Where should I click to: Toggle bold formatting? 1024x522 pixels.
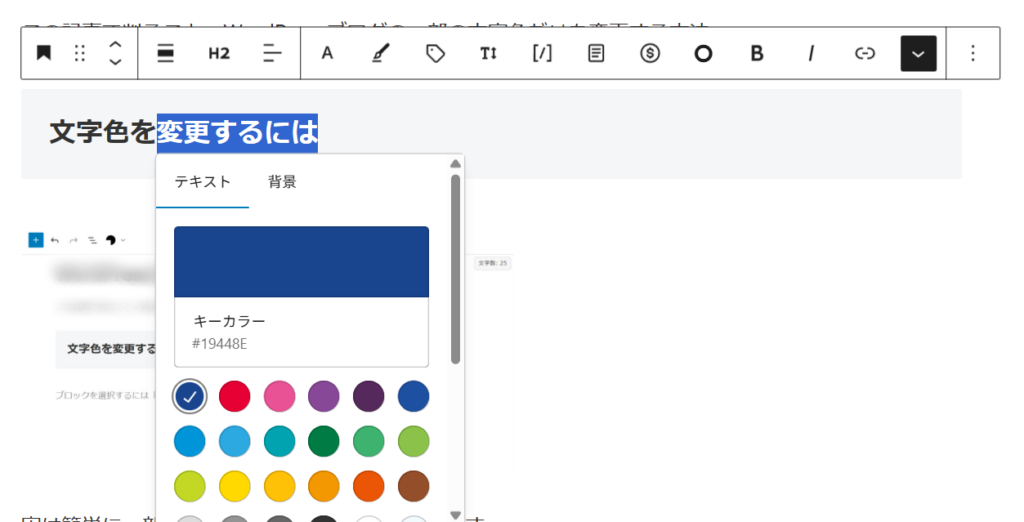[757, 54]
